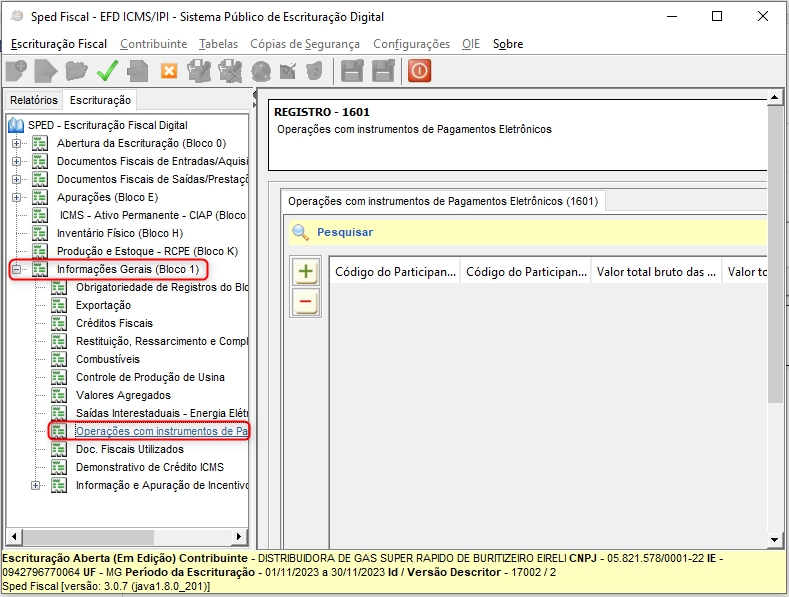Switch to the Relatórios tab
The width and height of the screenshot is (789, 597).
(34, 100)
